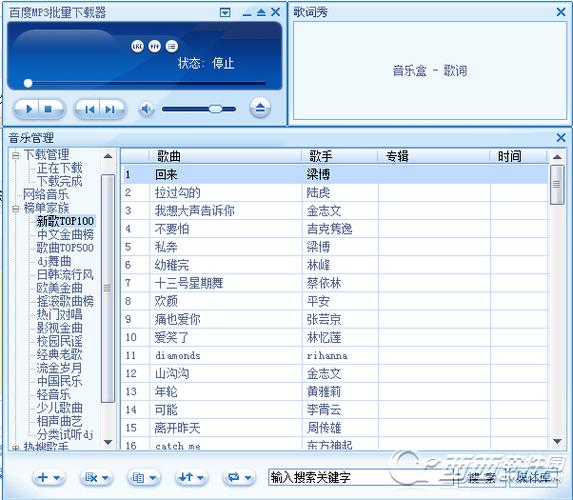This screenshot has width=573, height=500.
Task: Click the tree scrollbar up arrow
Action: tap(108, 156)
